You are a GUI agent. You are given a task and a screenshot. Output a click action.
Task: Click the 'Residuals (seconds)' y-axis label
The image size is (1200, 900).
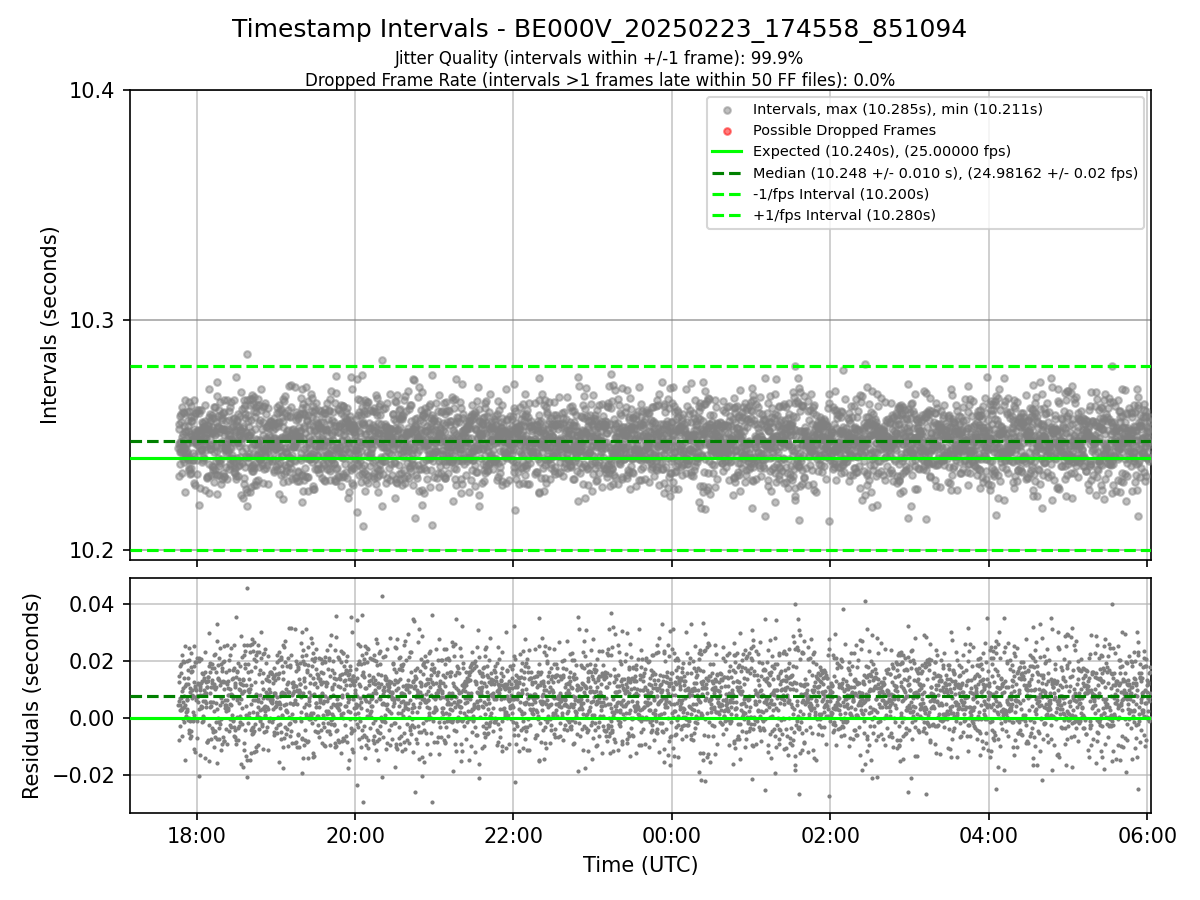point(31,696)
